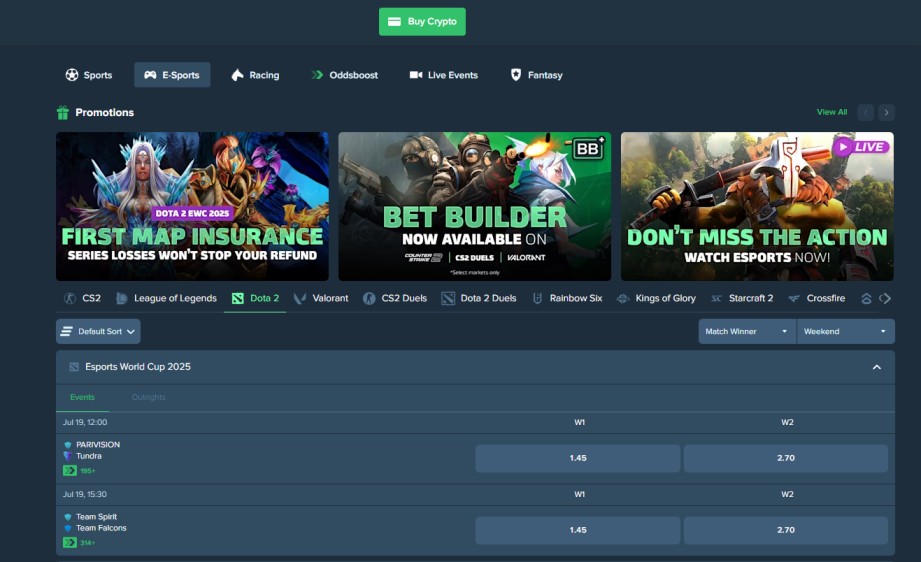
Task: Open the 314+ more markets icon
Action: point(70,543)
